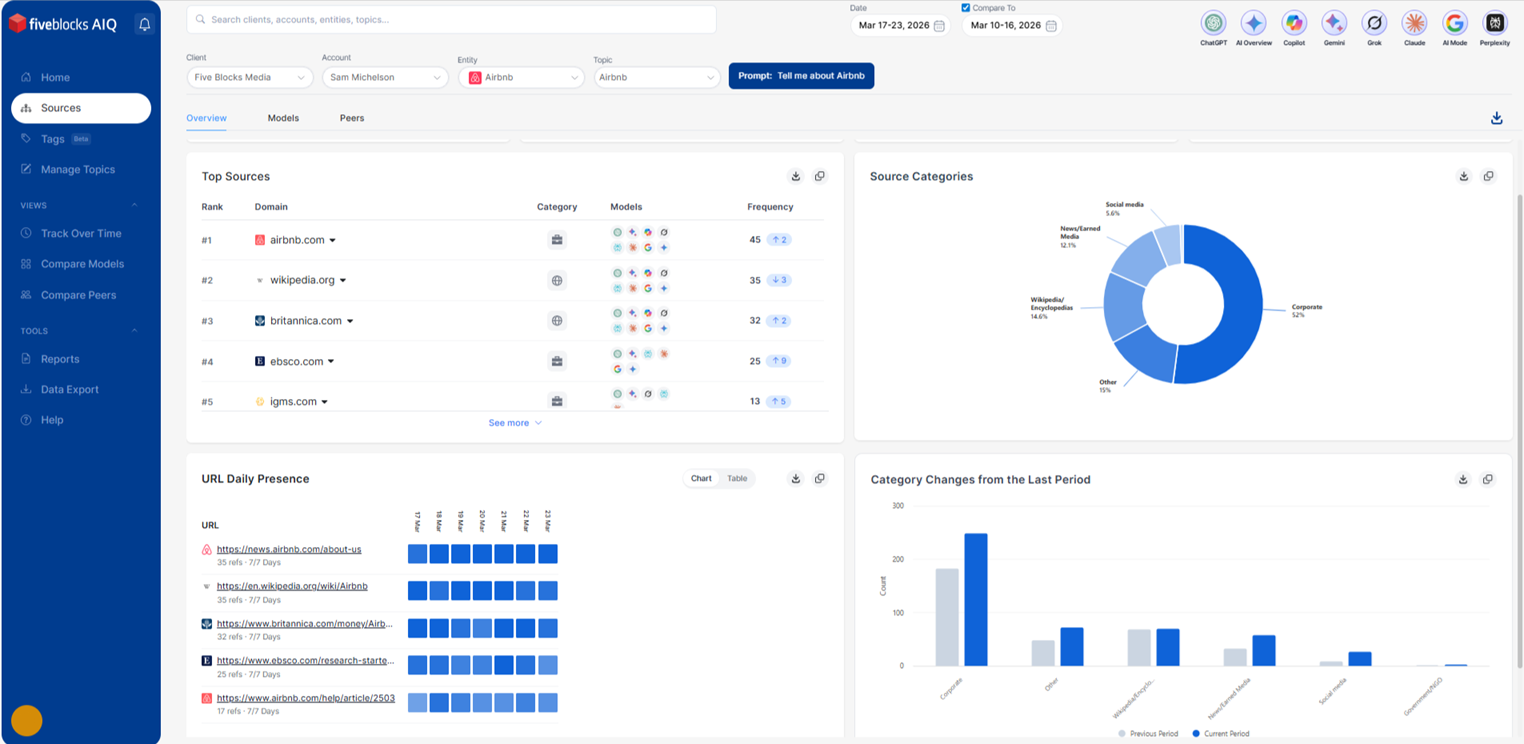Click the notification bell icon
1524x744 pixels.
pos(144,25)
